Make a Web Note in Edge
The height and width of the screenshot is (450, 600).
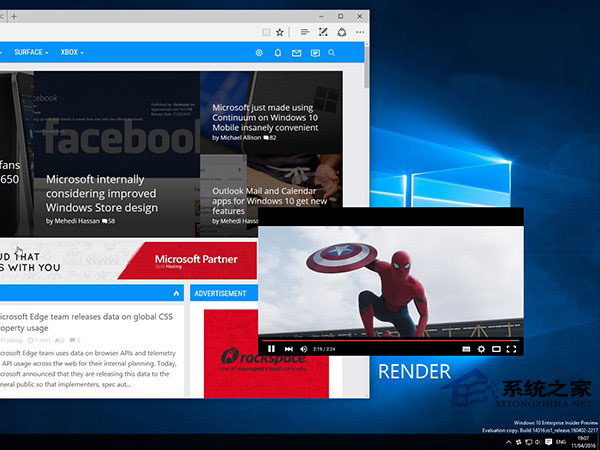click(323, 32)
